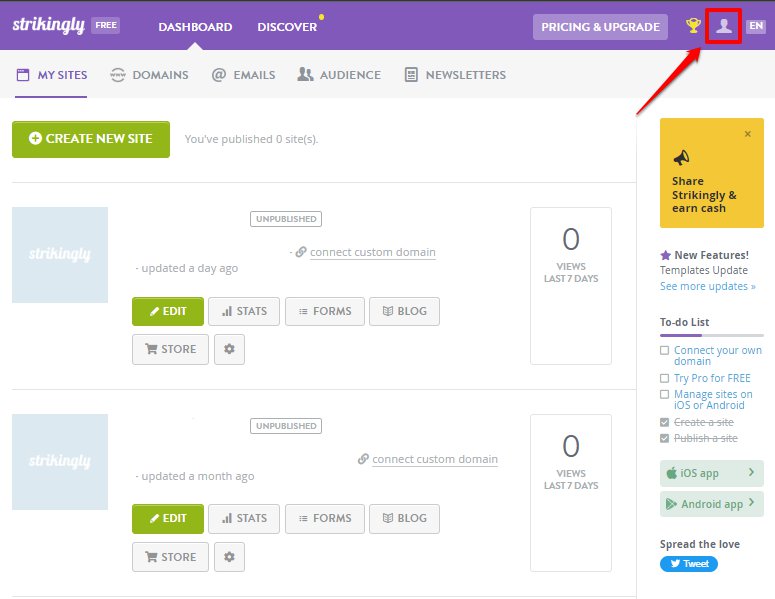The height and width of the screenshot is (599, 775).
Task: Click the FREE plan badge
Action: tap(106, 25)
